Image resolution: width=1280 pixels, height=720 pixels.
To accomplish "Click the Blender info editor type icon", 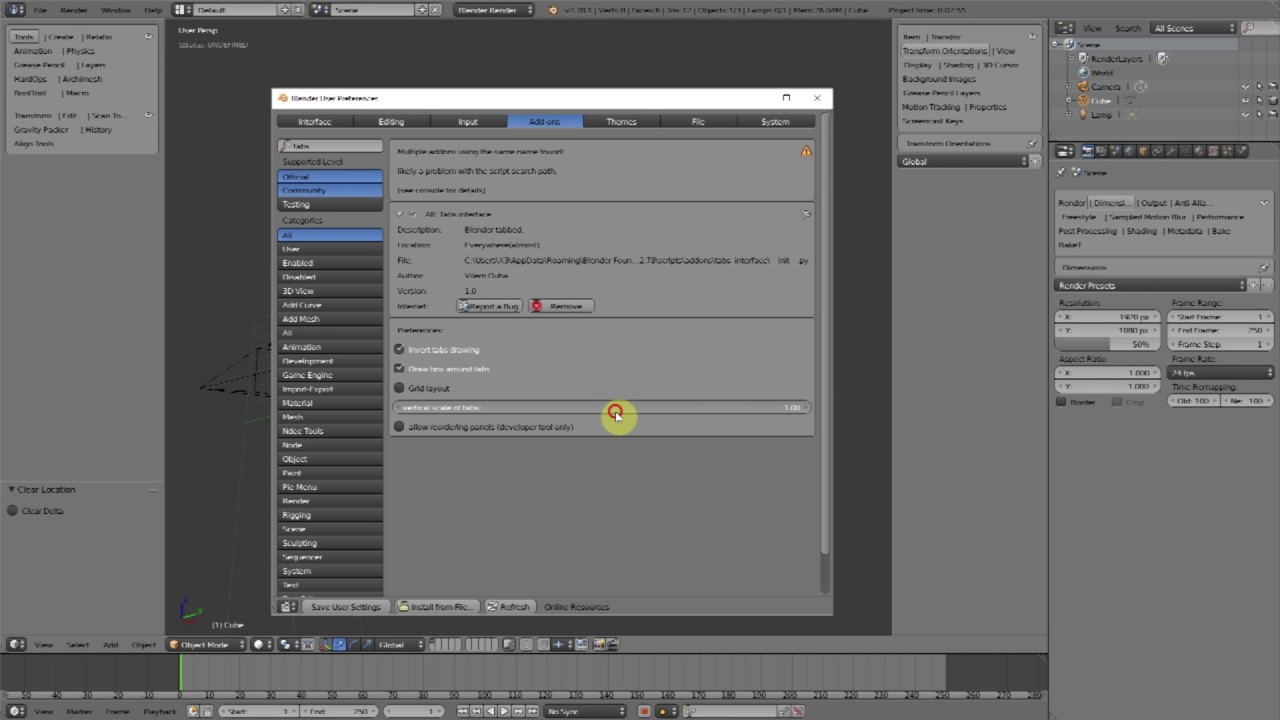I will coord(15,9).
